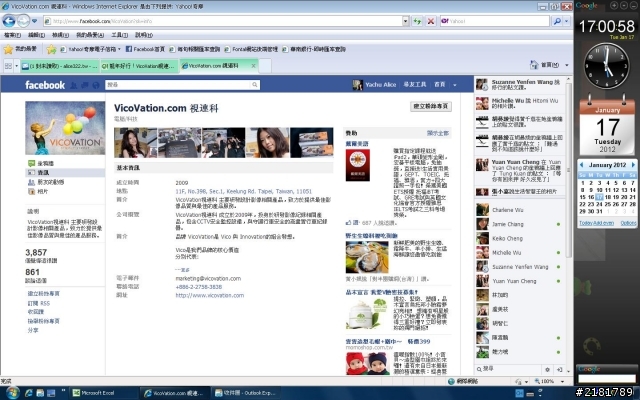Click the Keelung Rd. Taipei address link

tap(244, 191)
